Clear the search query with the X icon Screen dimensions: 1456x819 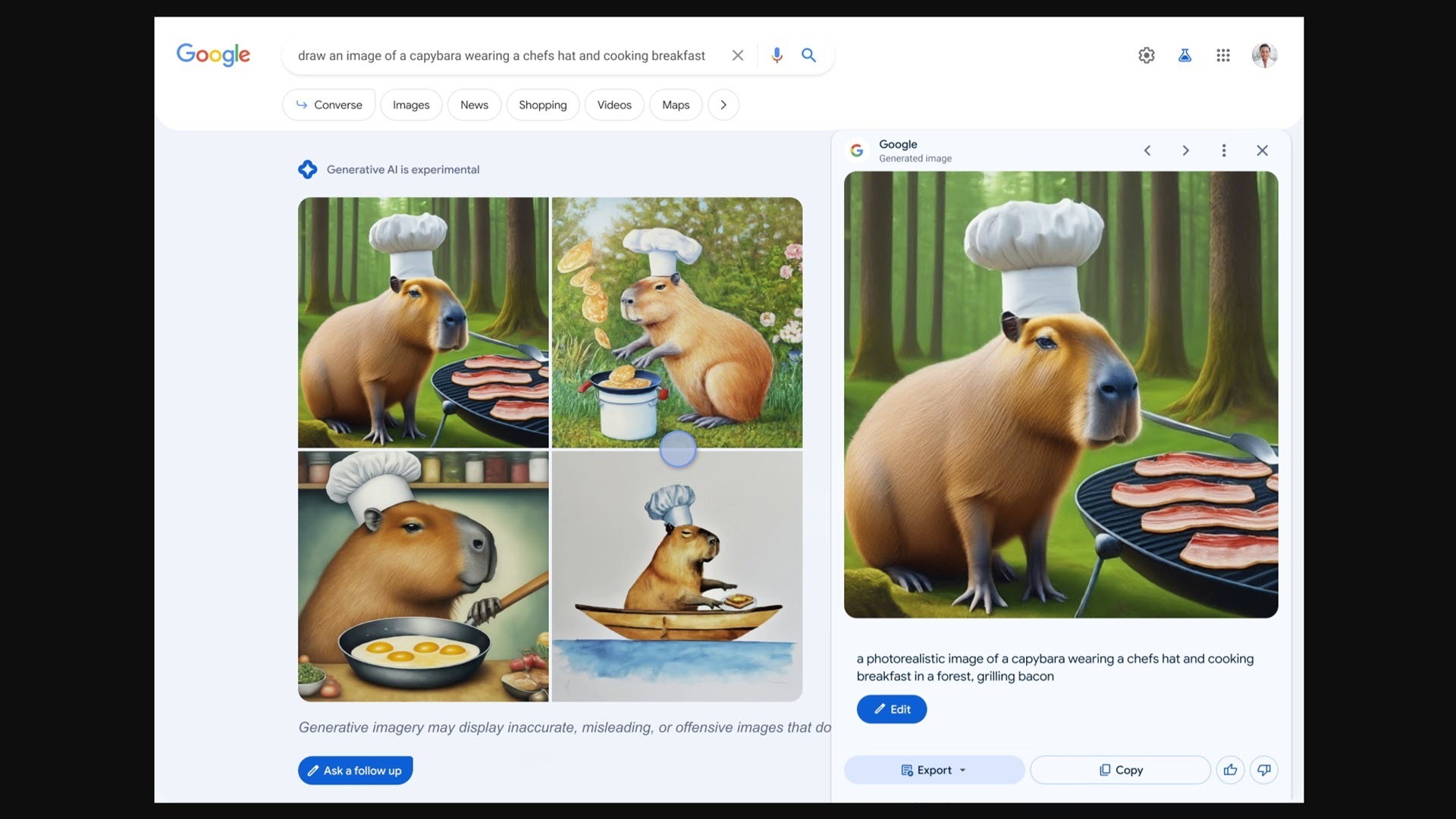pyautogui.click(x=738, y=55)
